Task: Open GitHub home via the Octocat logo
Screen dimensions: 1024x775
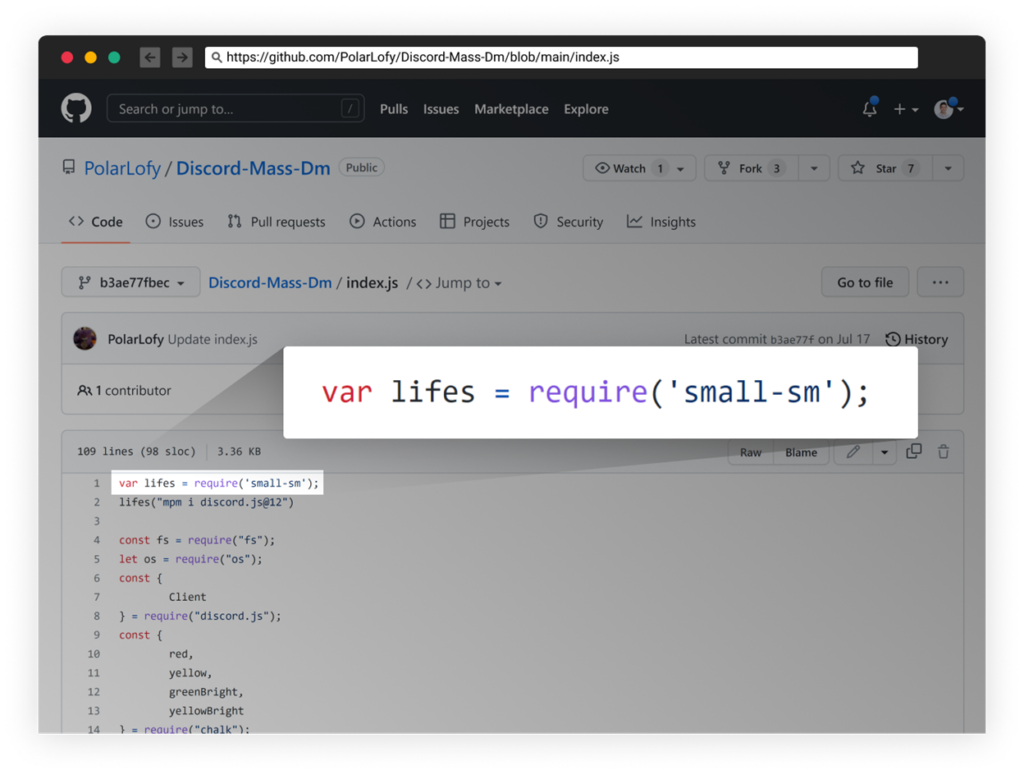Action: click(x=76, y=109)
